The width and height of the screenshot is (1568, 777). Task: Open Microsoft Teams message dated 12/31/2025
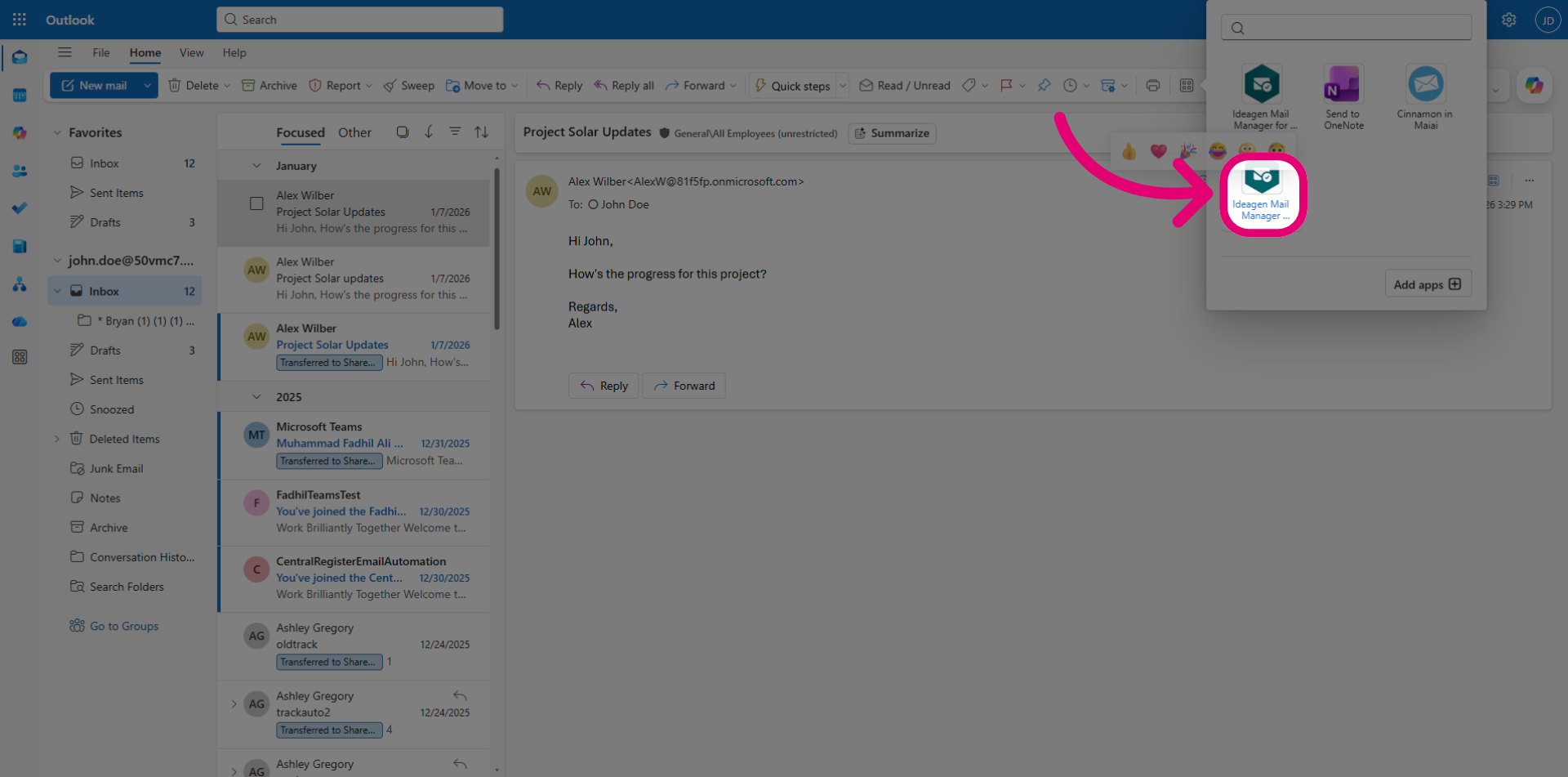[x=355, y=444]
